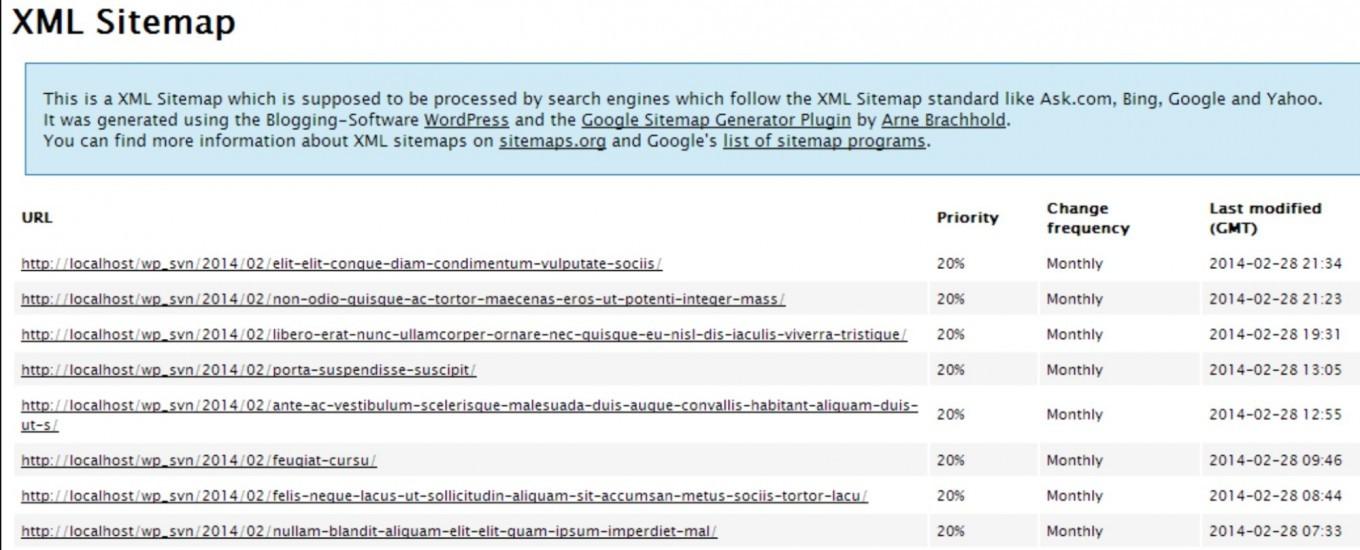Open the ante-ac-vestibulum-scelerisque URL

(x=469, y=406)
